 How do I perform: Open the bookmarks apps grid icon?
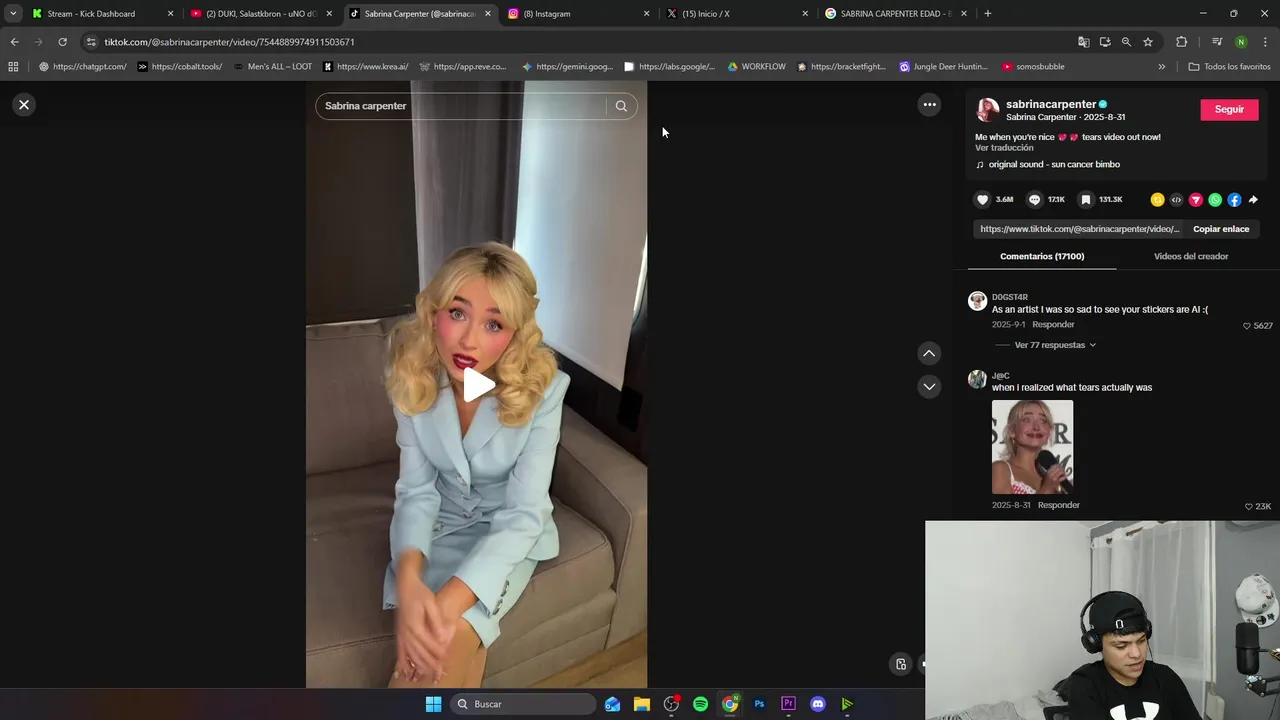click(x=13, y=67)
